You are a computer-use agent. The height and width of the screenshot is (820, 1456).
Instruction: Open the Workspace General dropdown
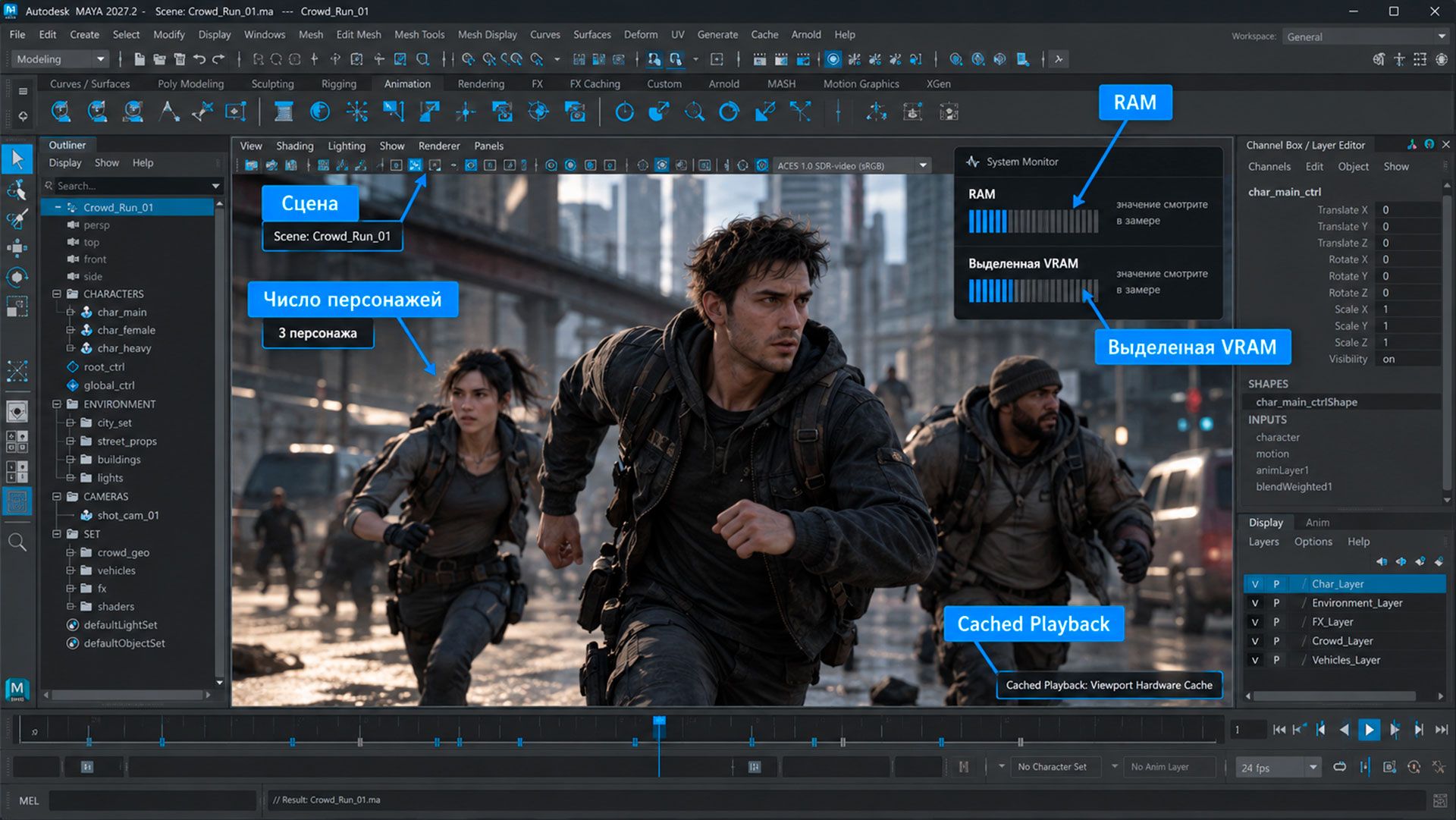(1365, 36)
